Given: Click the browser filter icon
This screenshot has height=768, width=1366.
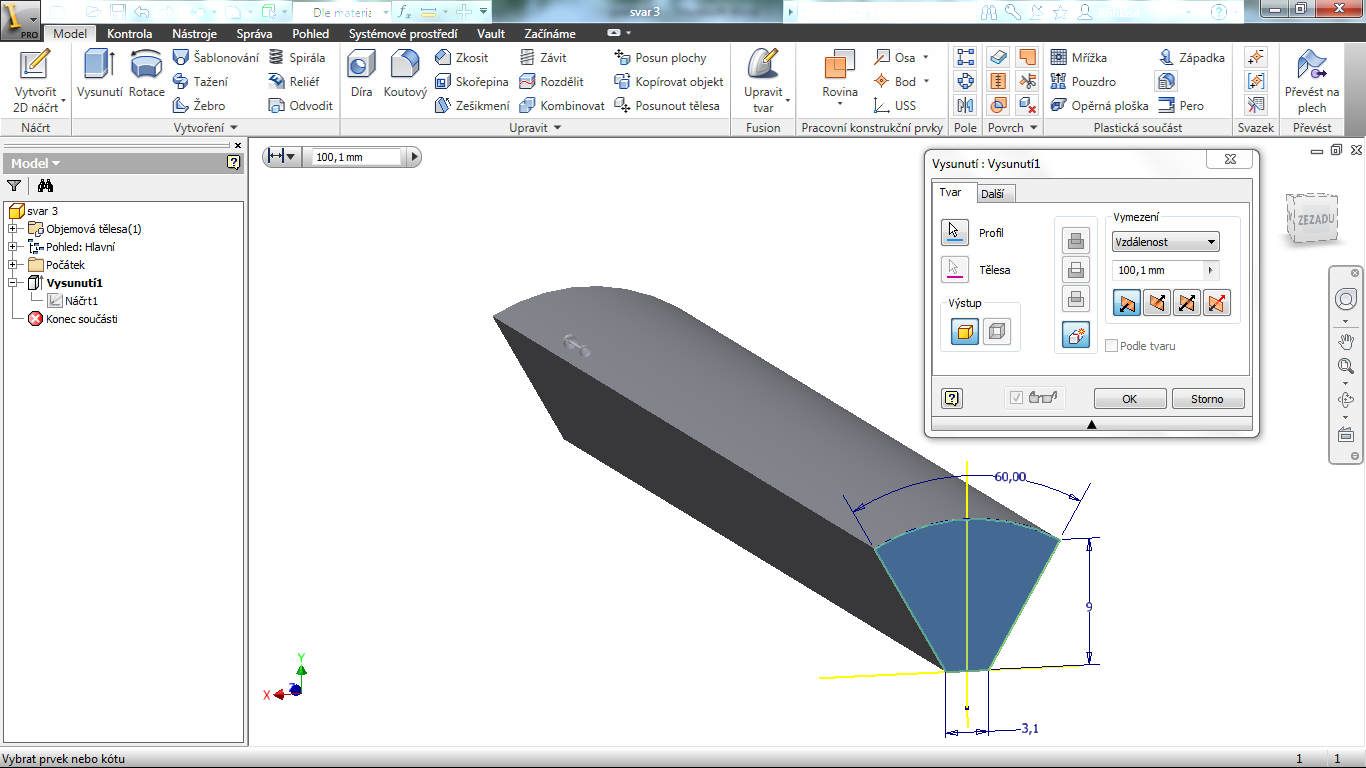Looking at the screenshot, I should [14, 186].
